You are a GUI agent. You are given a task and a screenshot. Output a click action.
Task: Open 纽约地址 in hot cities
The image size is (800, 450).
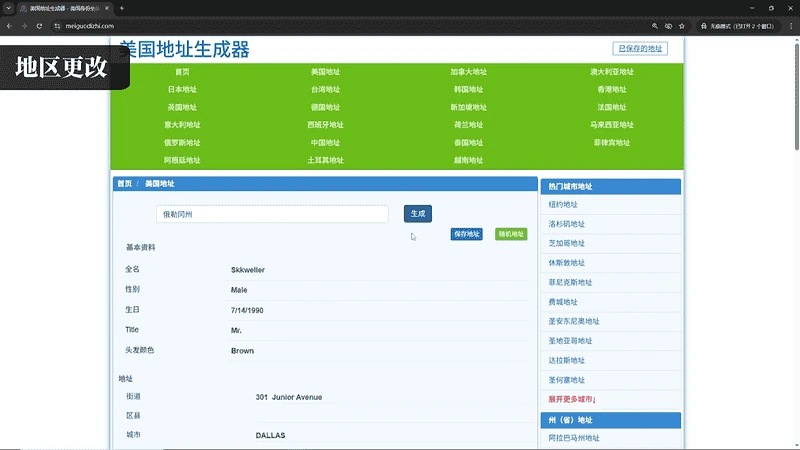[x=563, y=205]
